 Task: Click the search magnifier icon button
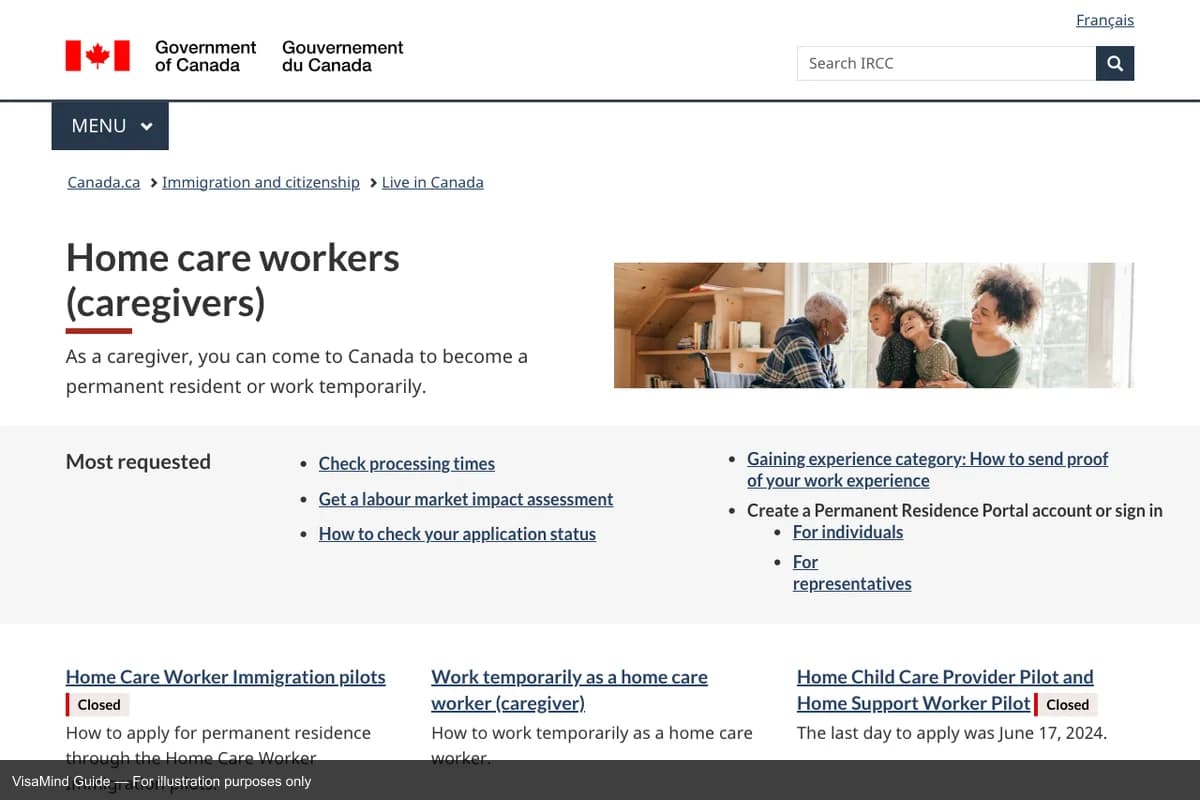coord(1115,63)
